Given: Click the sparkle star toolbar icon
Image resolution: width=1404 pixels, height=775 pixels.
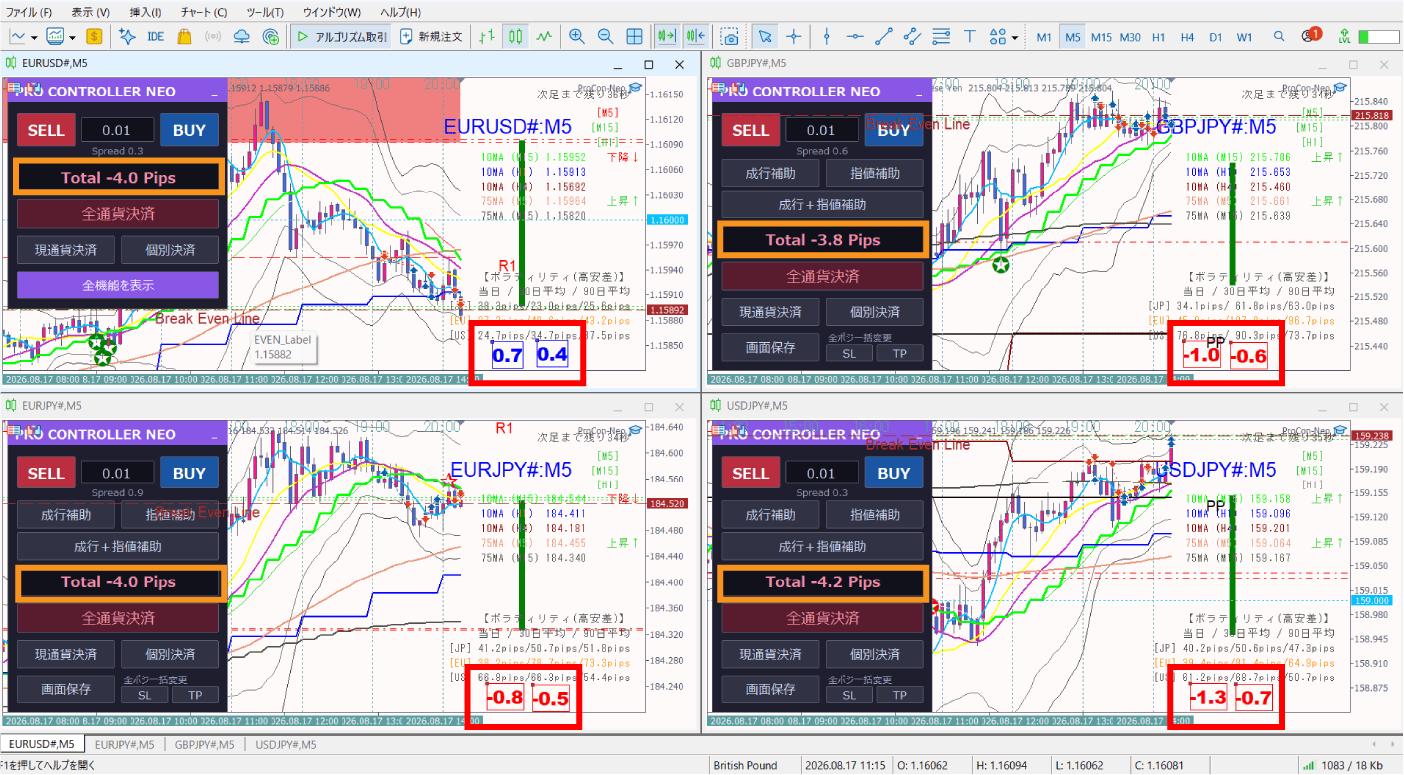Looking at the screenshot, I should [127, 36].
